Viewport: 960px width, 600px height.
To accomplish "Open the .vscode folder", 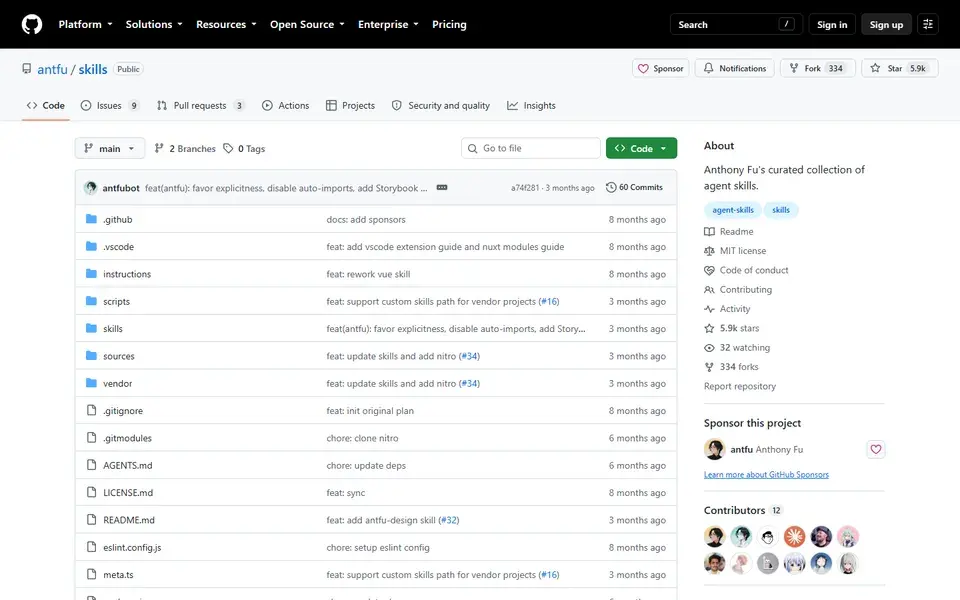I will 118,247.
